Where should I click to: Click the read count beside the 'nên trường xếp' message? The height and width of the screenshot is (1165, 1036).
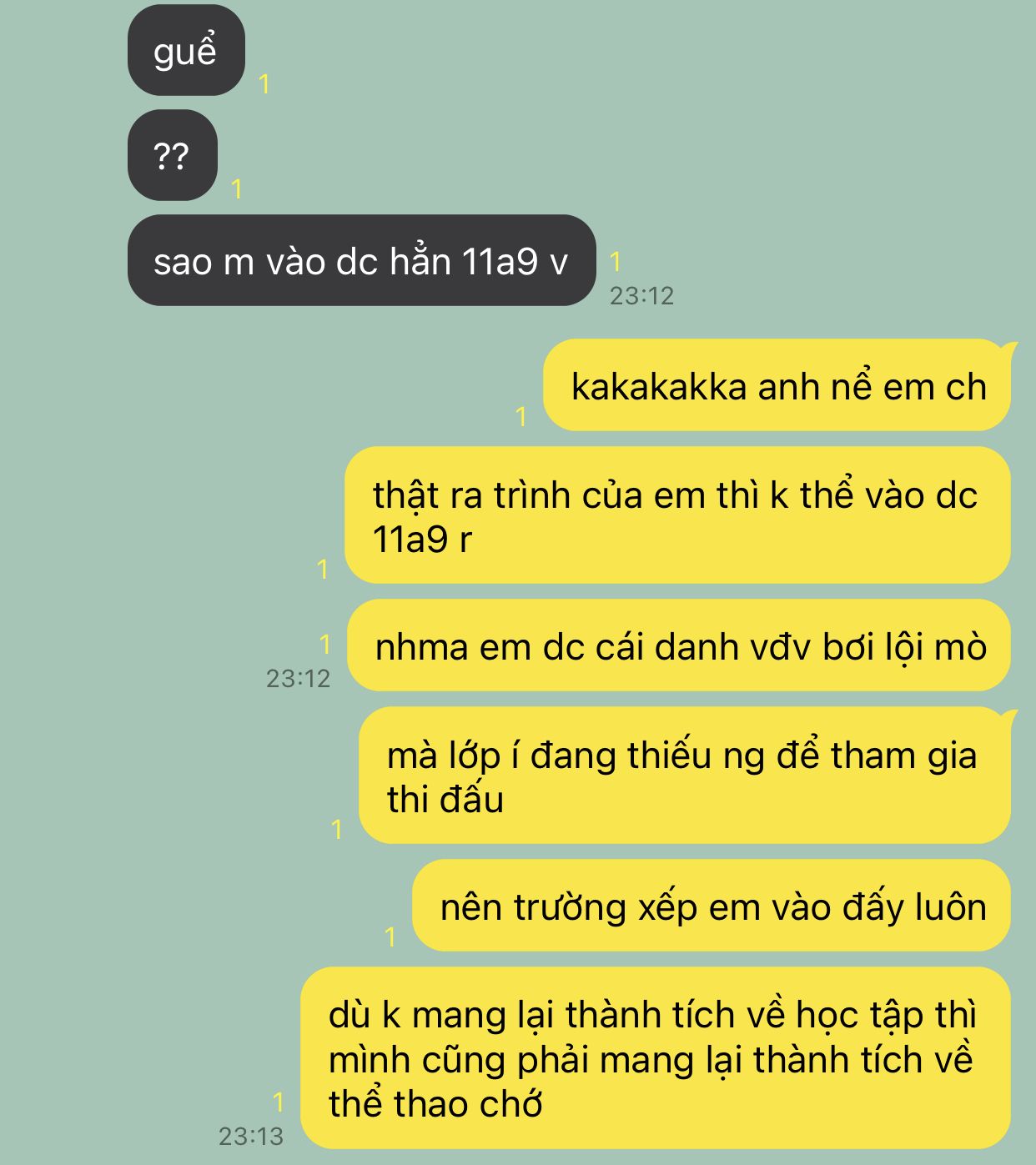pyautogui.click(x=390, y=937)
